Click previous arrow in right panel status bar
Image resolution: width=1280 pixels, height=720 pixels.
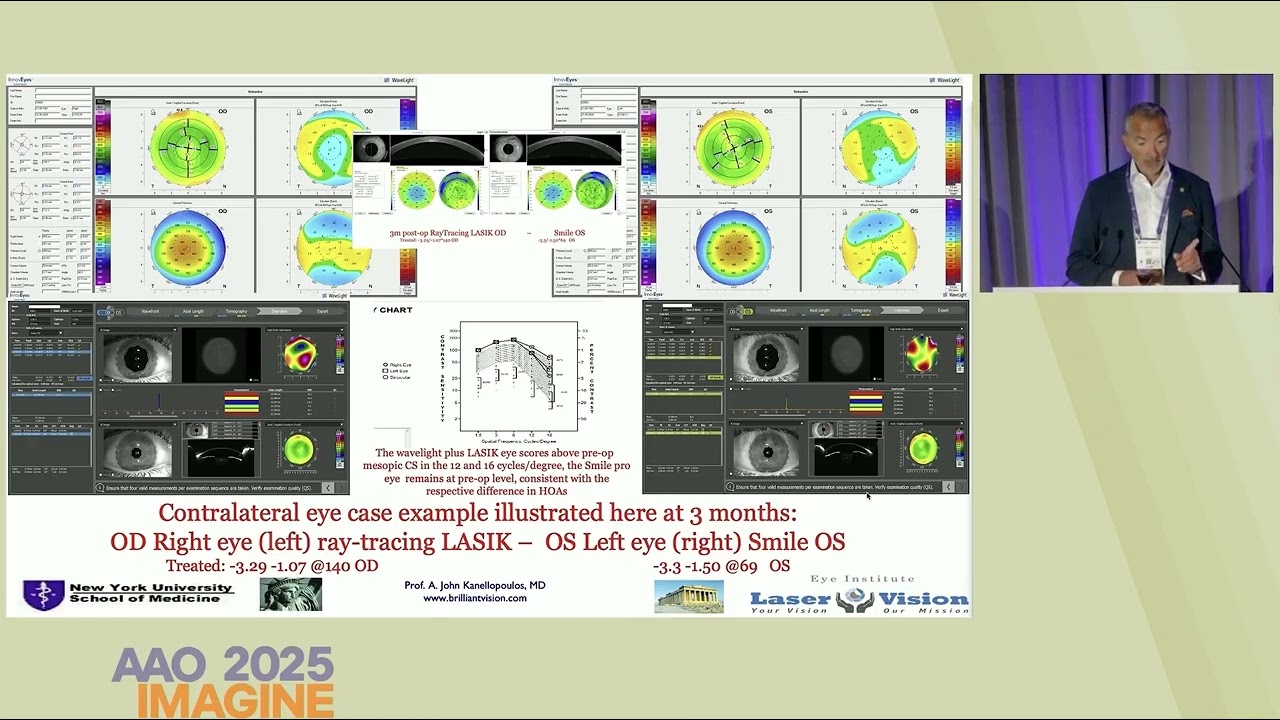click(x=948, y=487)
